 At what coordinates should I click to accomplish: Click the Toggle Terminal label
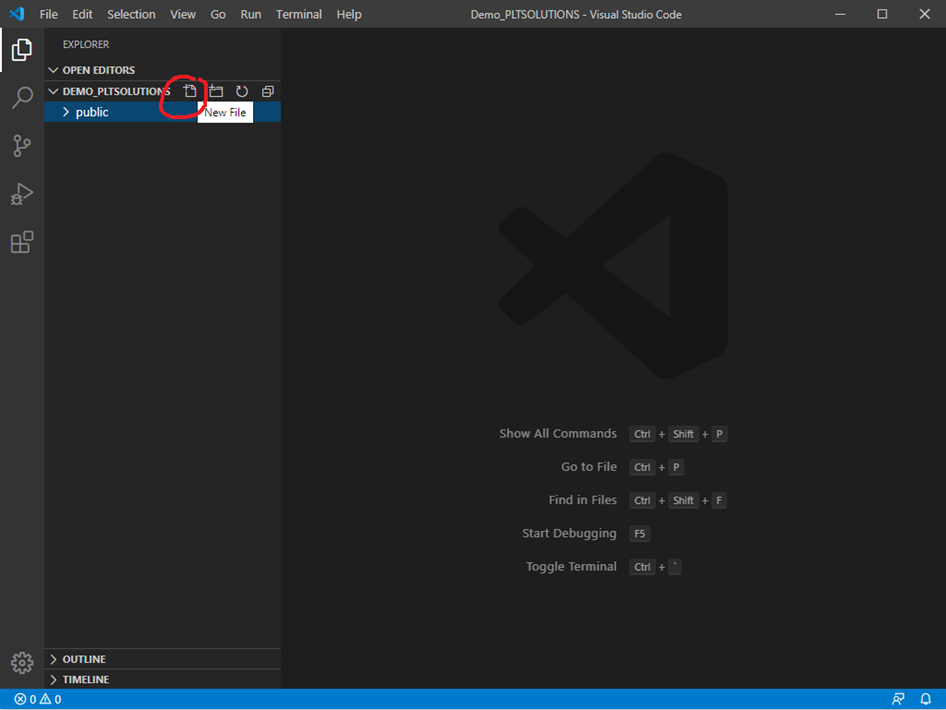point(571,566)
